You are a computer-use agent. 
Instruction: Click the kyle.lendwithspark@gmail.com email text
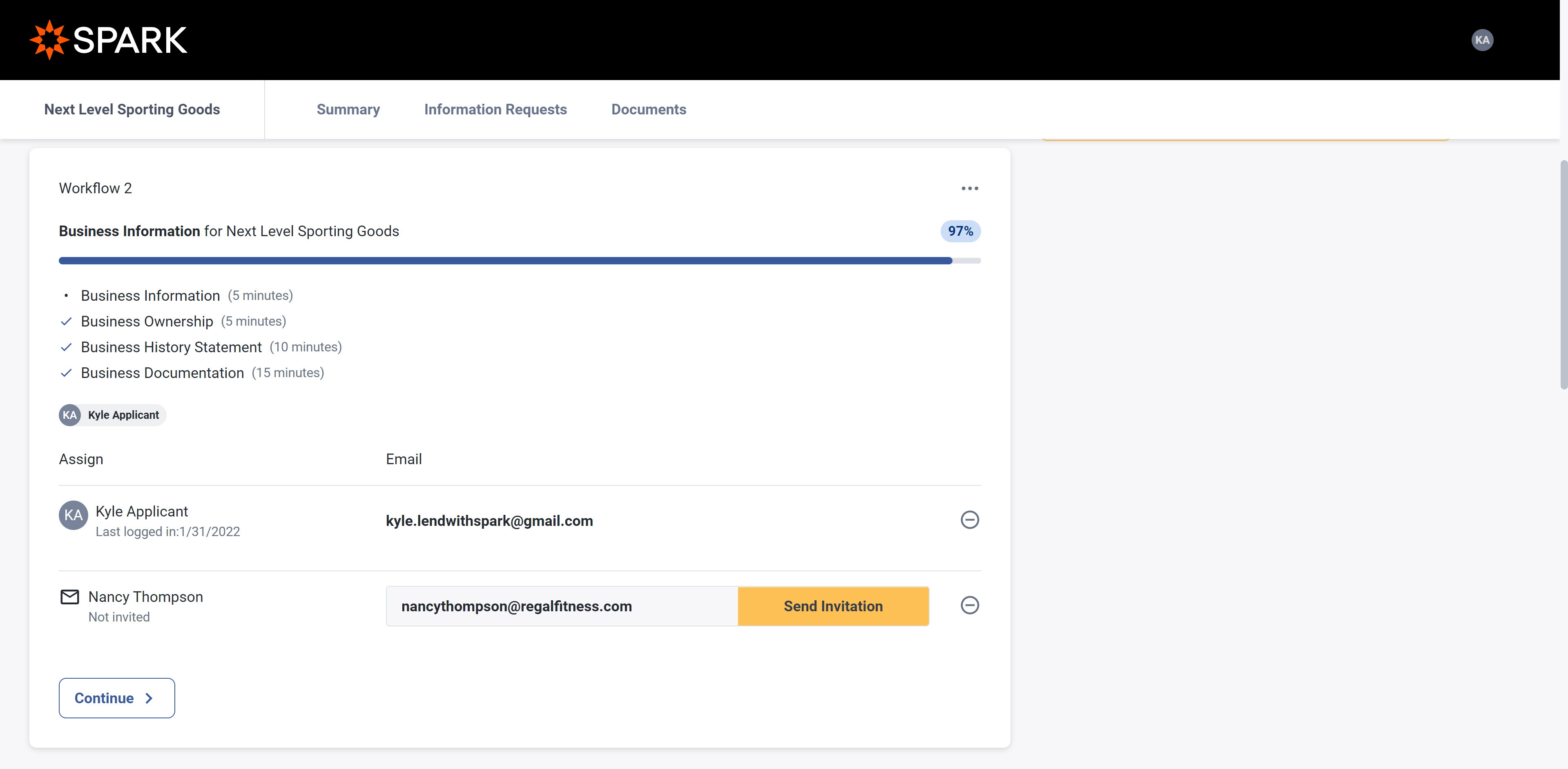click(489, 521)
